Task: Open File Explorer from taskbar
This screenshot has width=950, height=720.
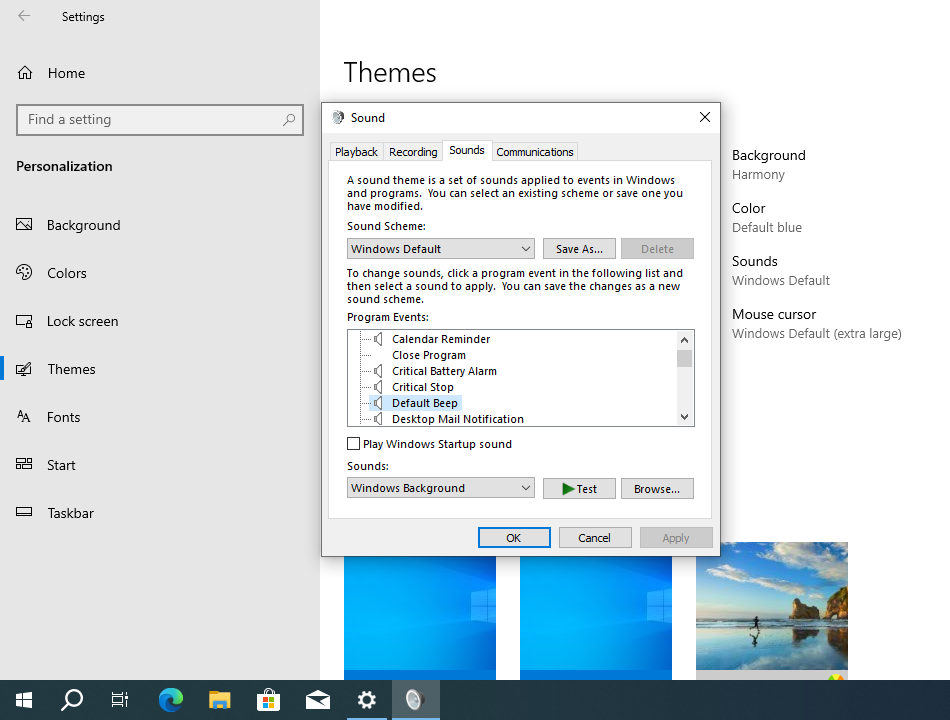Action: pos(220,700)
